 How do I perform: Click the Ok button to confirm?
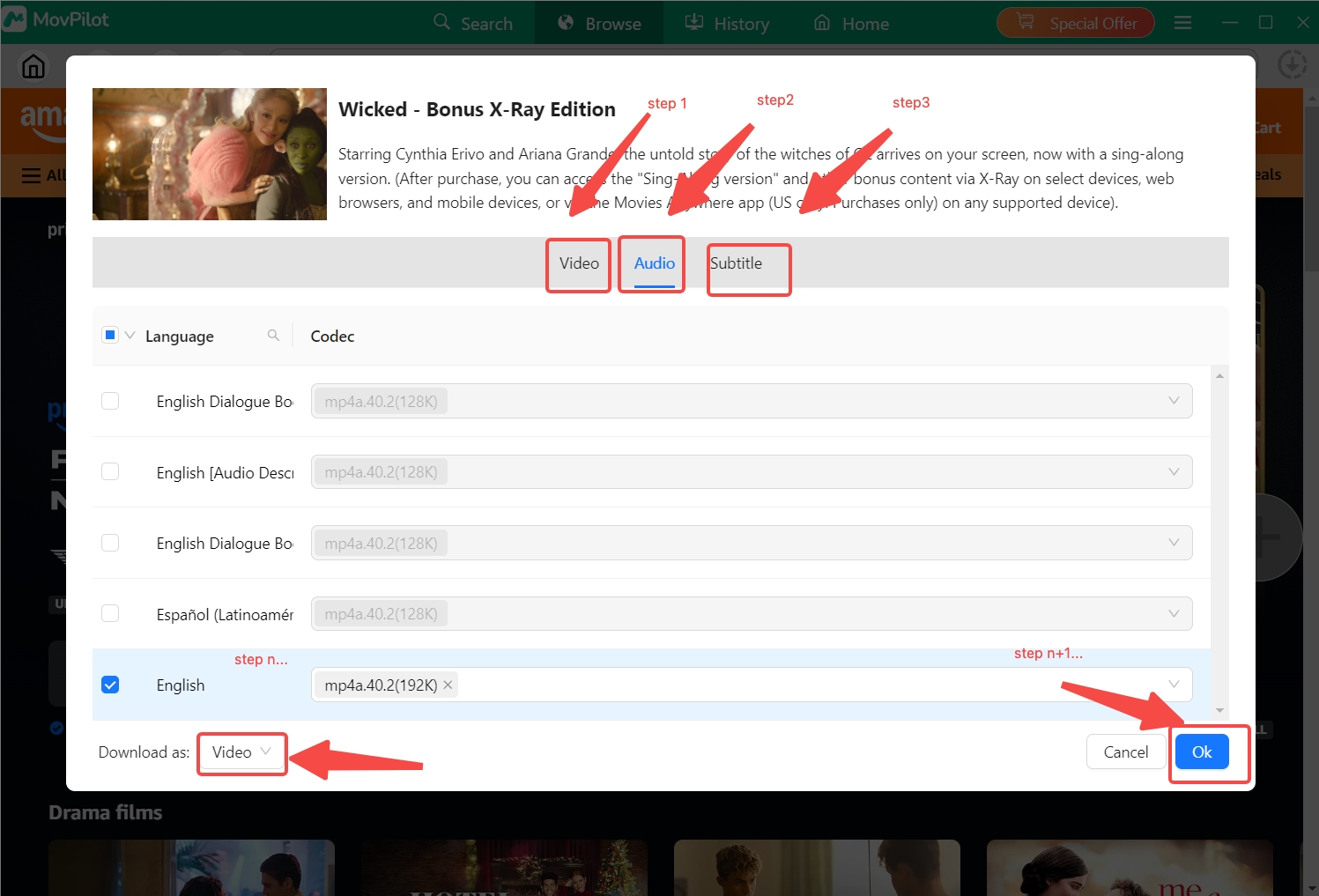pyautogui.click(x=1202, y=752)
